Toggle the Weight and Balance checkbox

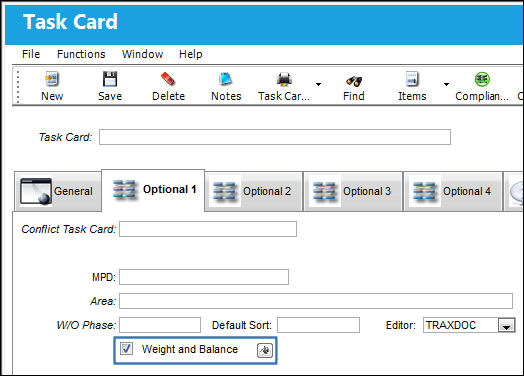coord(126,349)
